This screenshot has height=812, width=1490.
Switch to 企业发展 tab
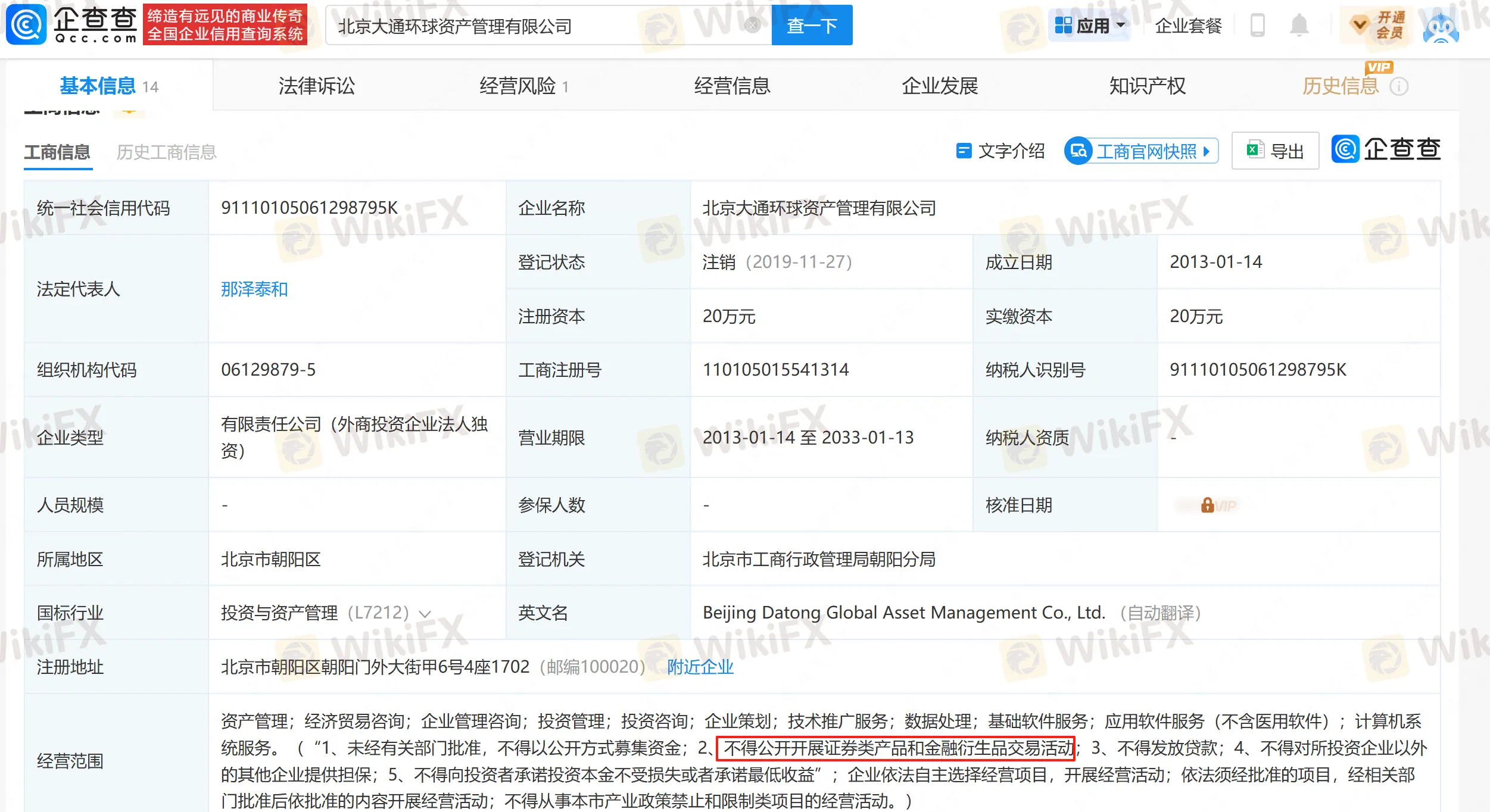(940, 86)
